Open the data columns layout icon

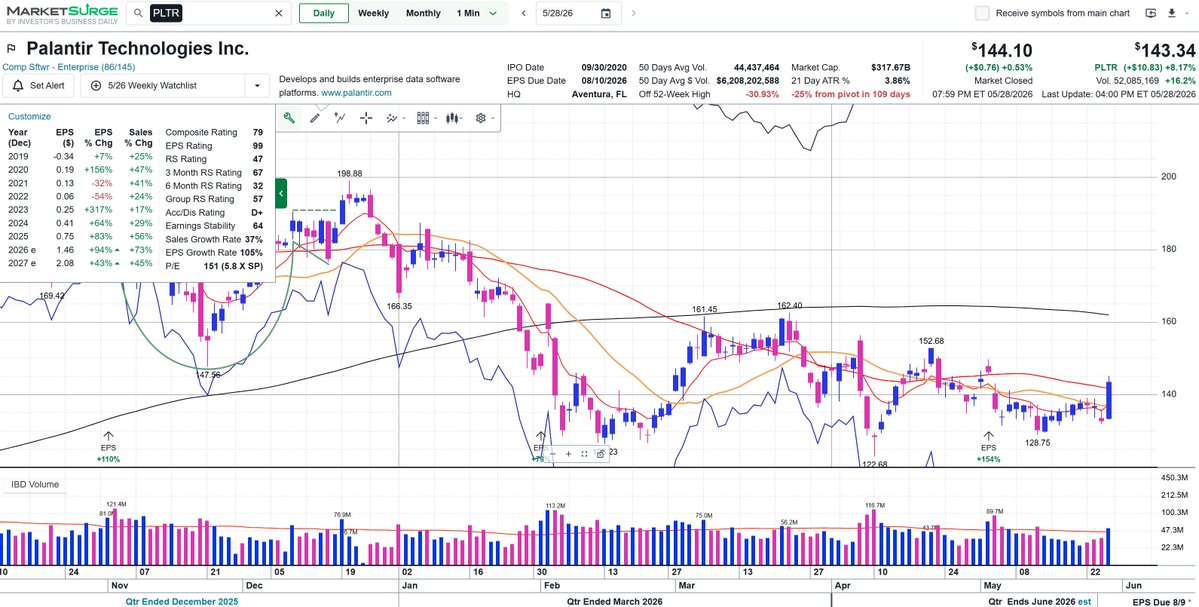point(424,118)
